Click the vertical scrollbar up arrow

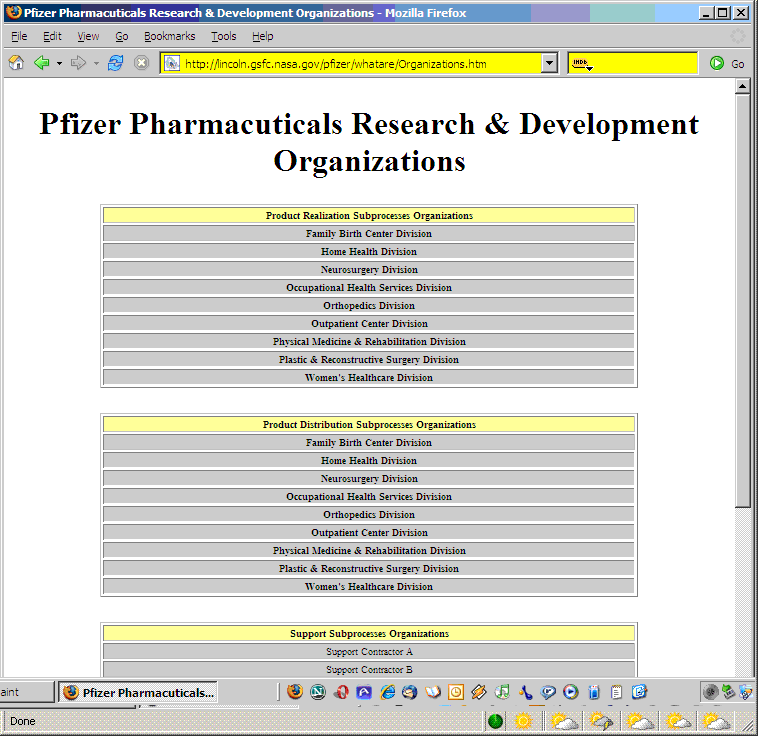point(742,87)
